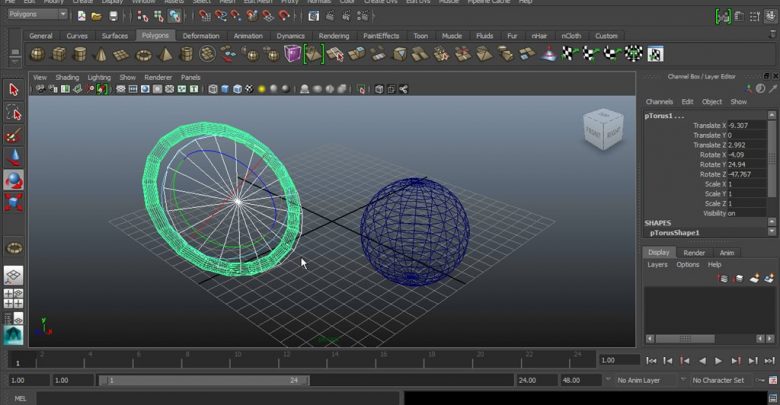Click the view cube in viewport
The height and width of the screenshot is (405, 780).
601,131
